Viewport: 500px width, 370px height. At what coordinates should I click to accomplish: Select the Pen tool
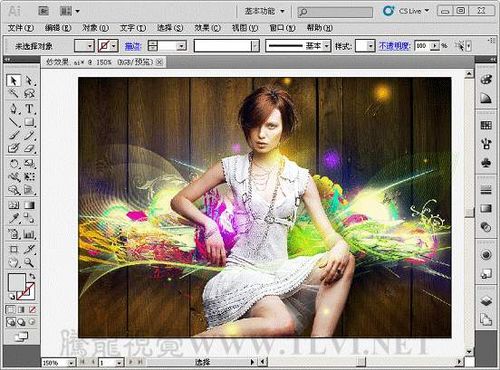click(x=14, y=109)
